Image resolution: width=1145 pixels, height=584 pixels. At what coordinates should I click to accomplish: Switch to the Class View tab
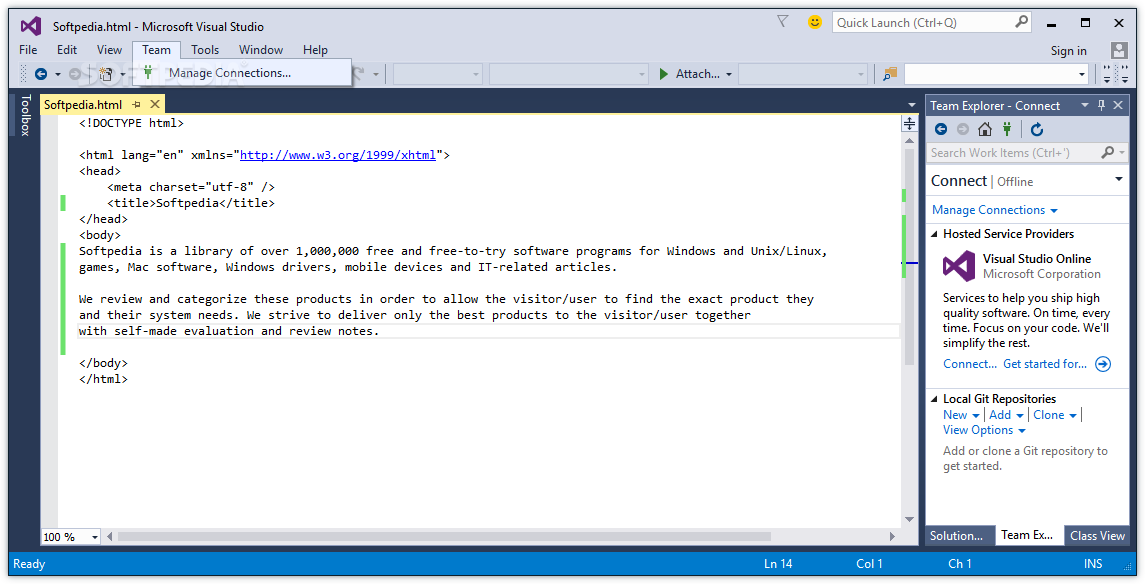point(1097,536)
